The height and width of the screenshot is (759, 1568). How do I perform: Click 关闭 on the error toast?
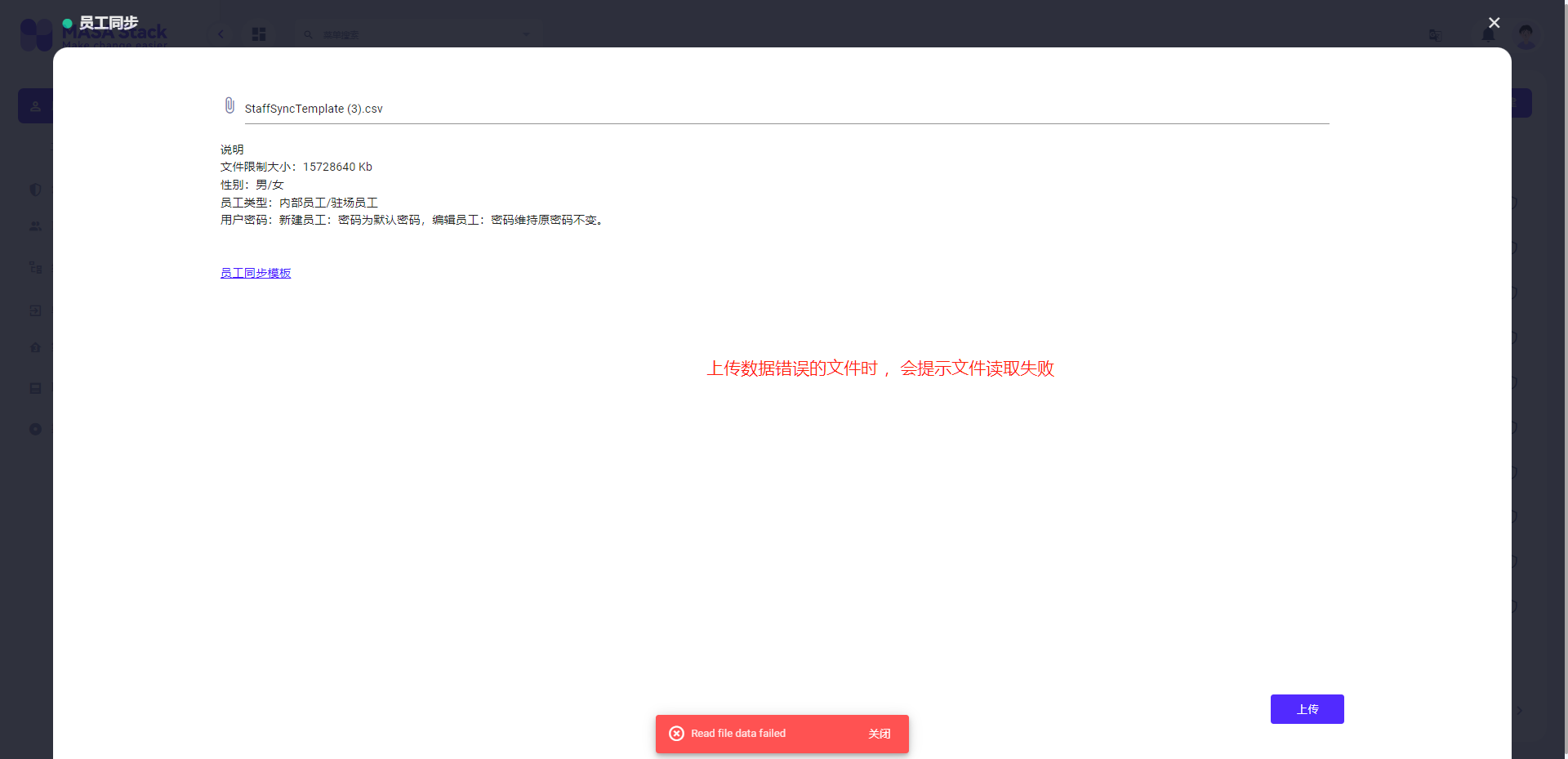pos(880,734)
